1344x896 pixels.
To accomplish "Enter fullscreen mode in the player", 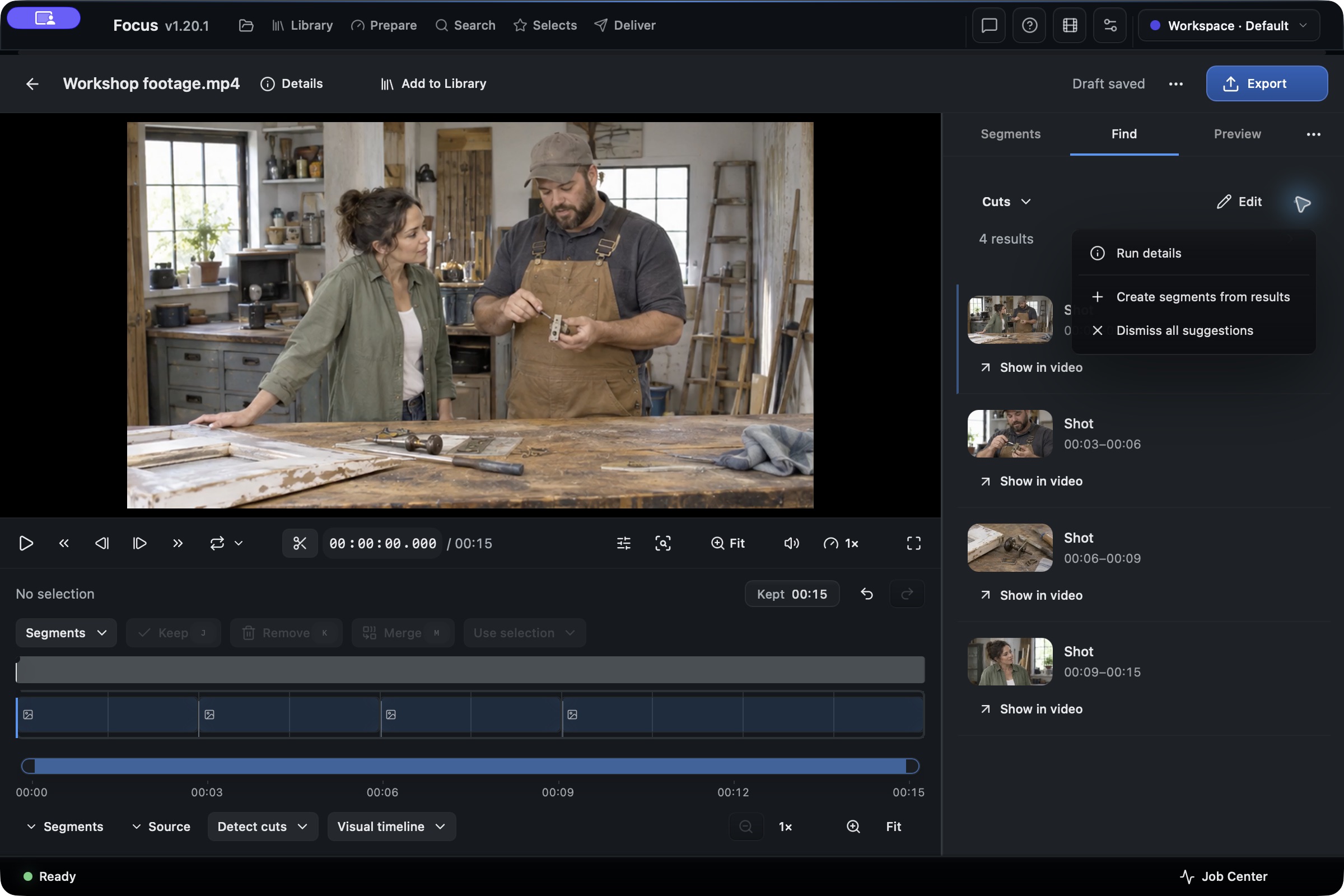I will [914, 543].
